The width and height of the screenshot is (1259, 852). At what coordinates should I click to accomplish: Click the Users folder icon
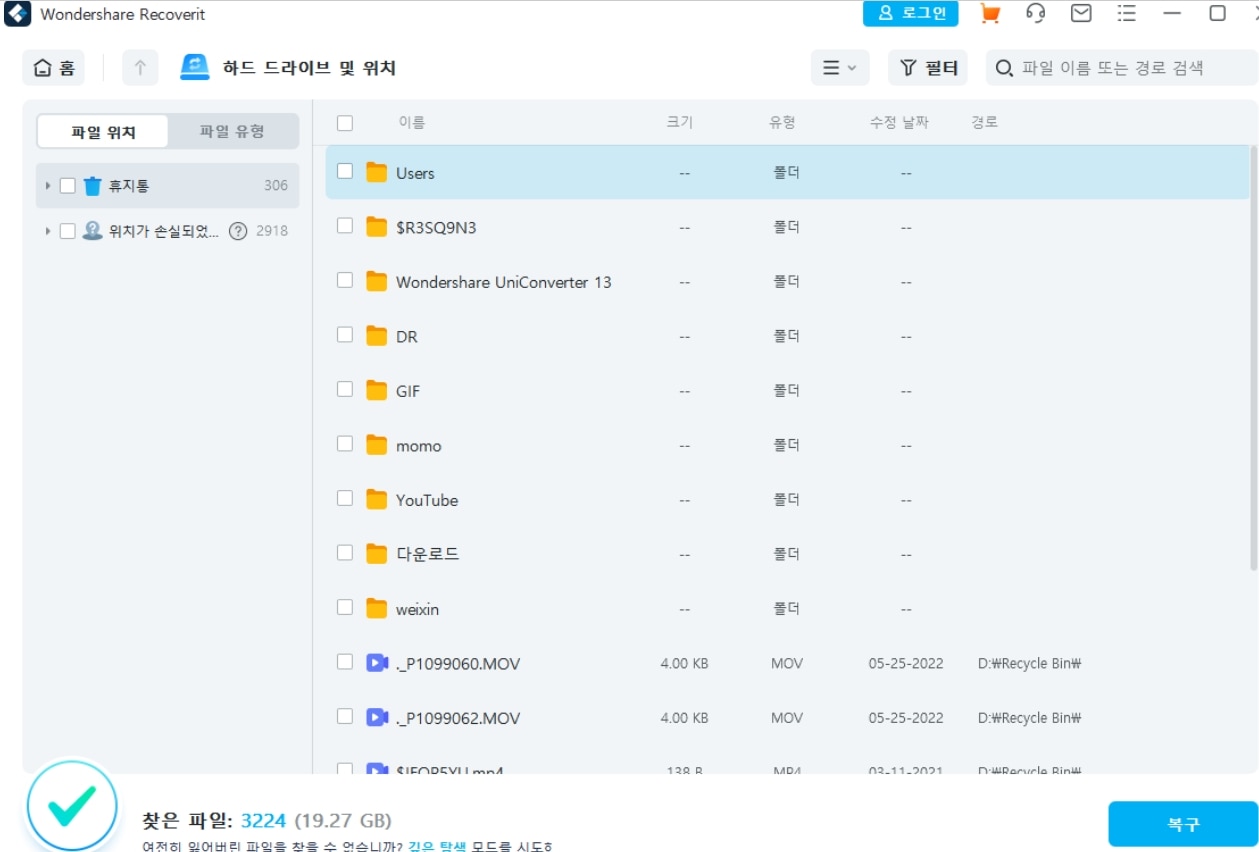(376, 173)
